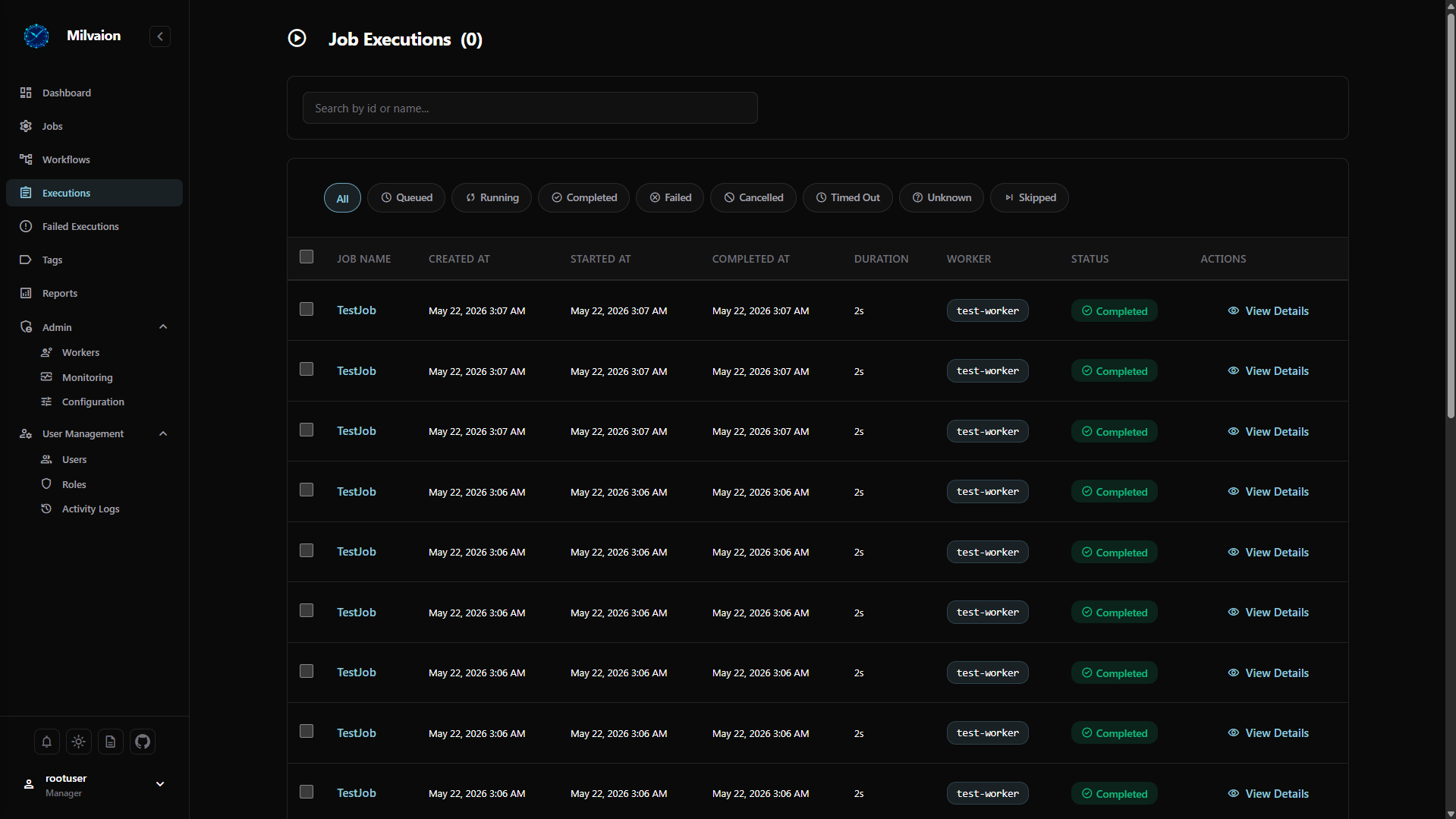The height and width of the screenshot is (819, 1456).
Task: Filter executions by Skipped status
Action: (1030, 198)
